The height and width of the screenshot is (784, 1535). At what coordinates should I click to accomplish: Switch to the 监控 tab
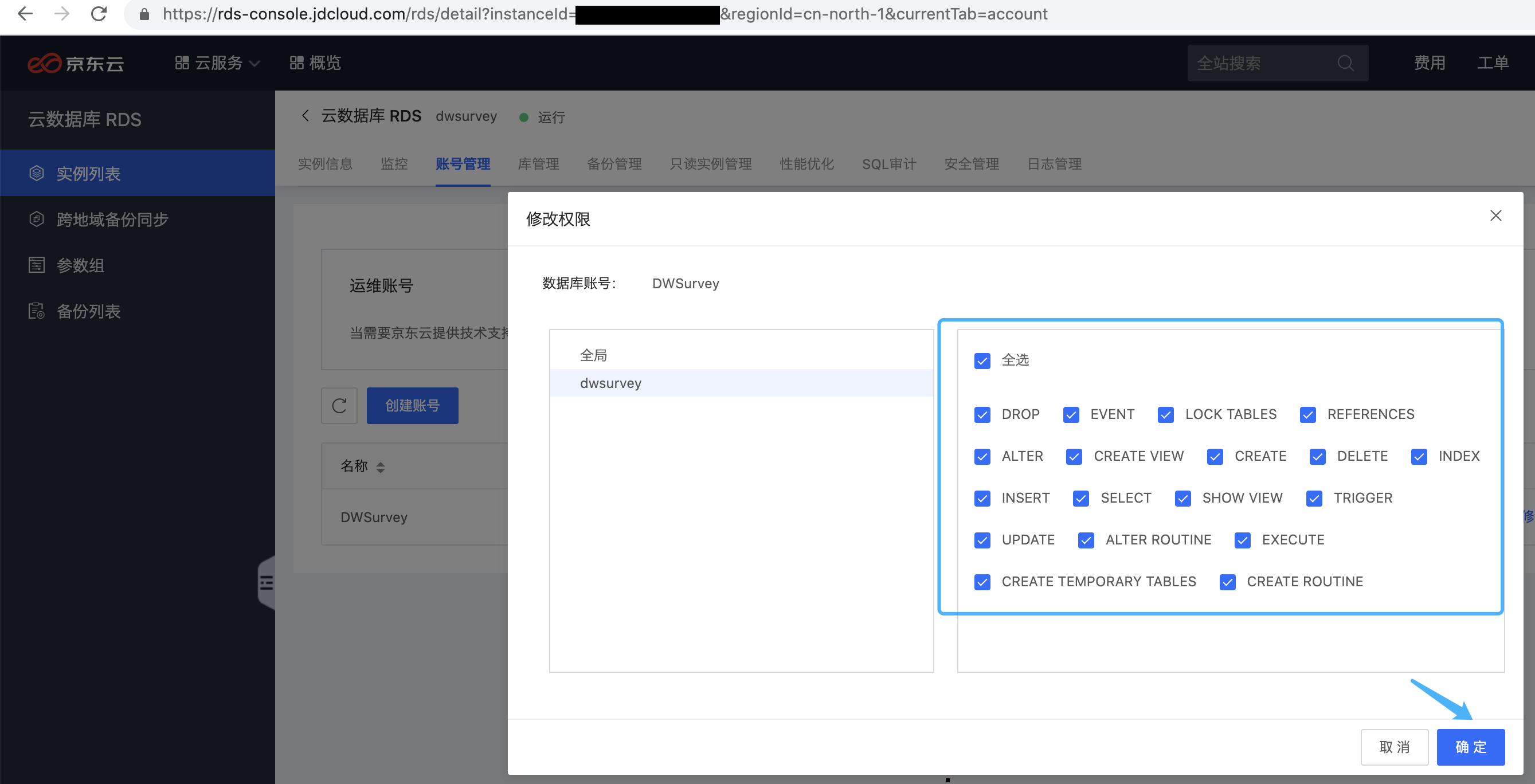coord(394,164)
